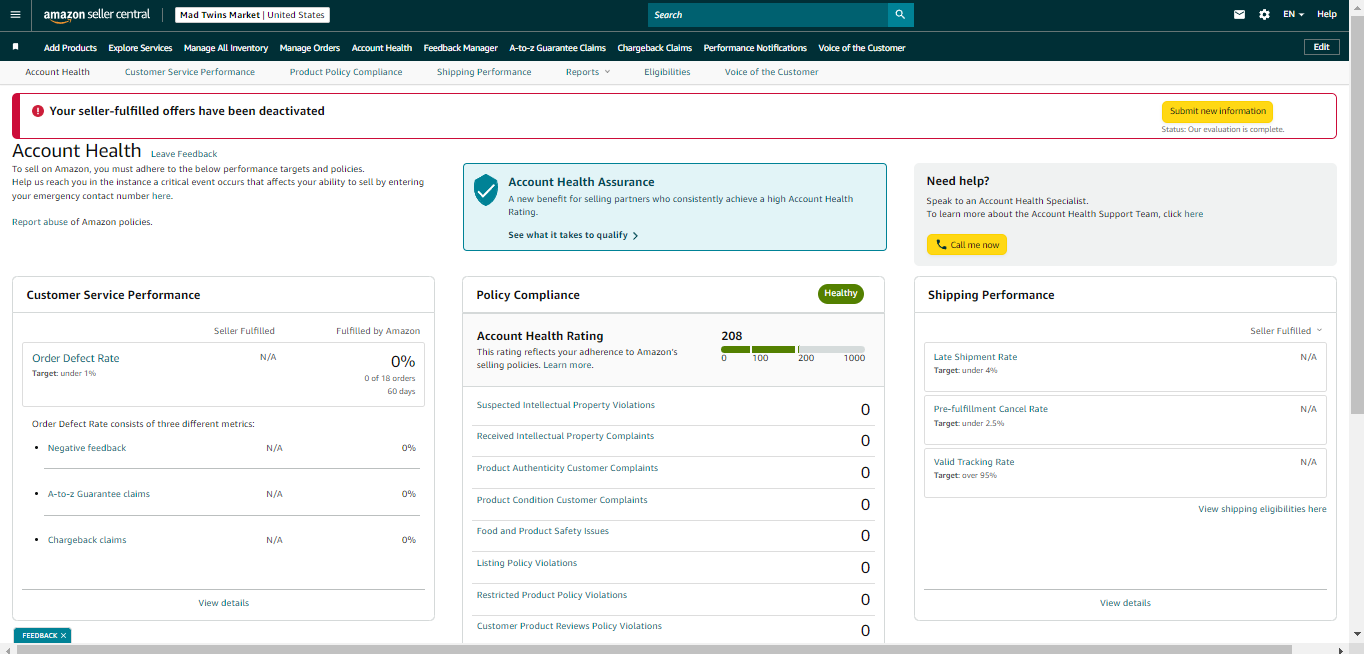Click the Account Health Rating progress bar

pyautogui.click(x=793, y=349)
